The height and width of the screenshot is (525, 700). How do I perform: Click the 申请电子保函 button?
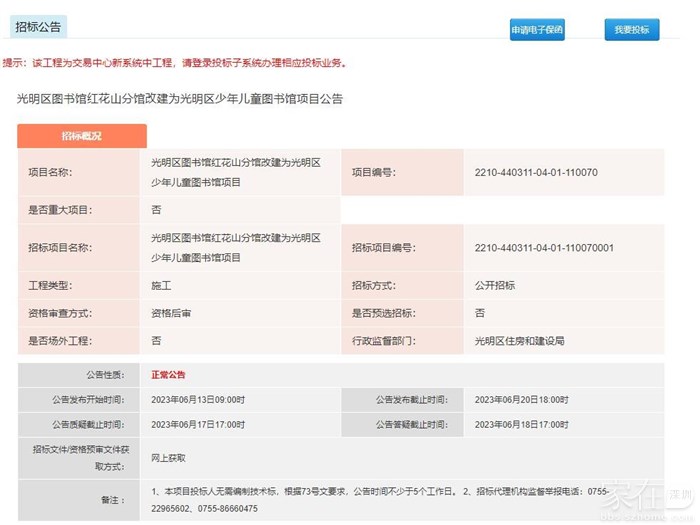pos(537,30)
